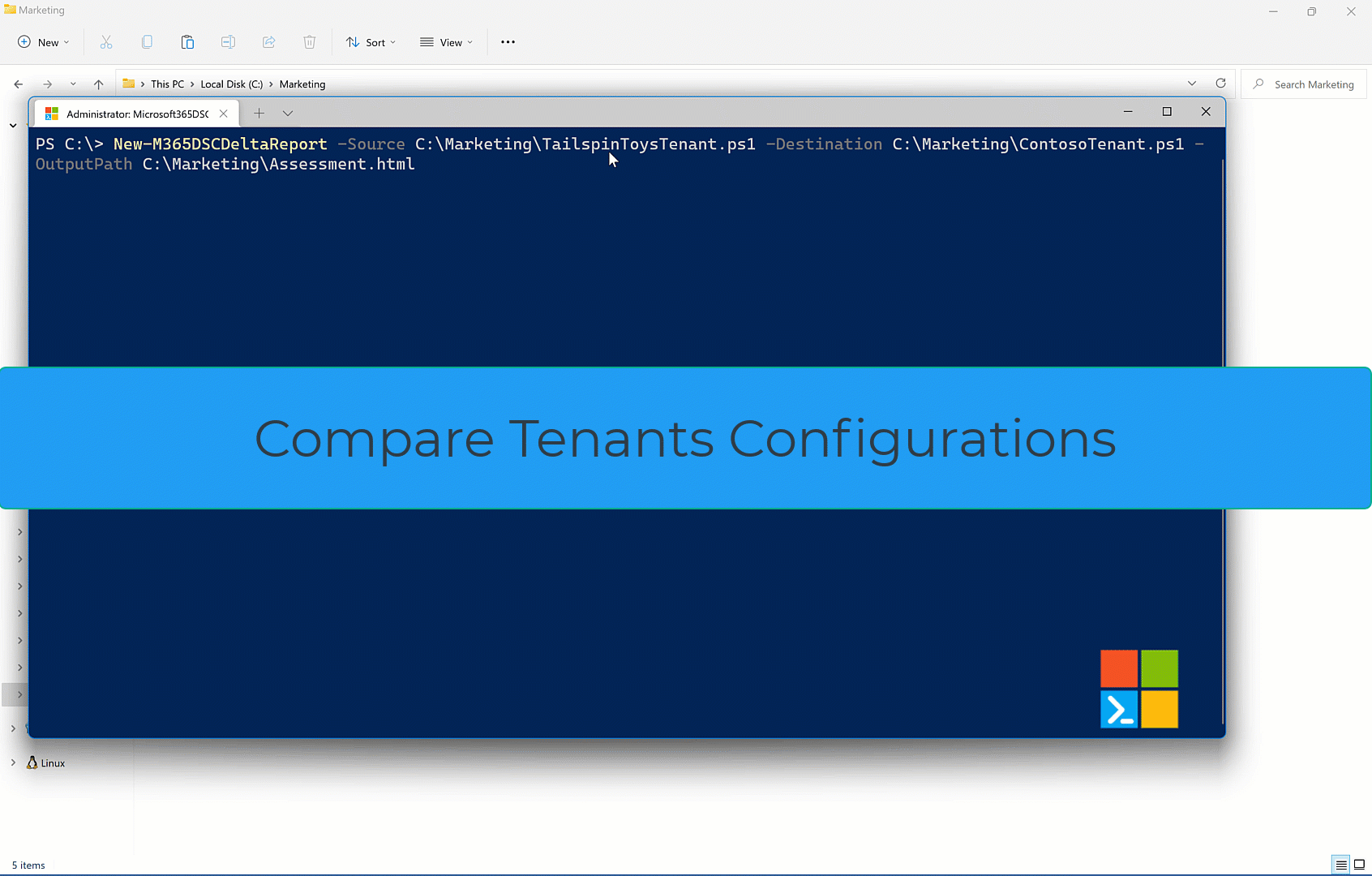The height and width of the screenshot is (876, 1372).
Task: Click Local Disk (C:) in breadcrumb
Action: (x=231, y=84)
